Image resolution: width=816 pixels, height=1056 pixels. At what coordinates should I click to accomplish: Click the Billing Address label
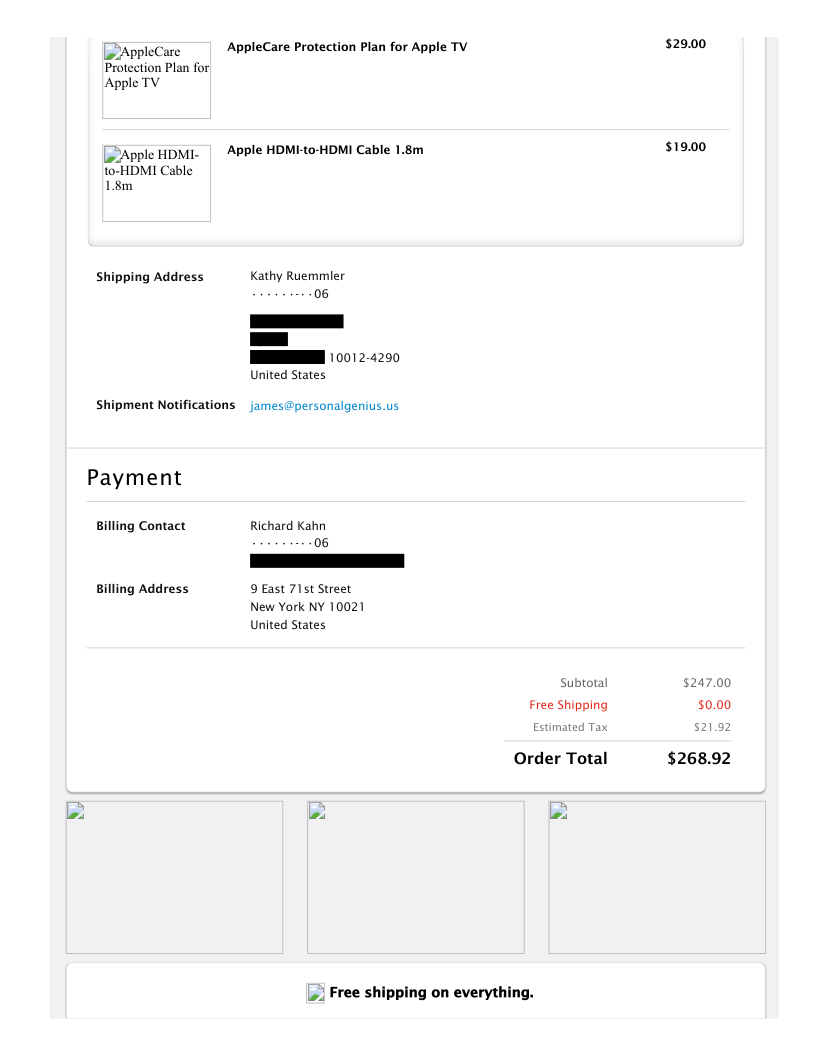(142, 589)
